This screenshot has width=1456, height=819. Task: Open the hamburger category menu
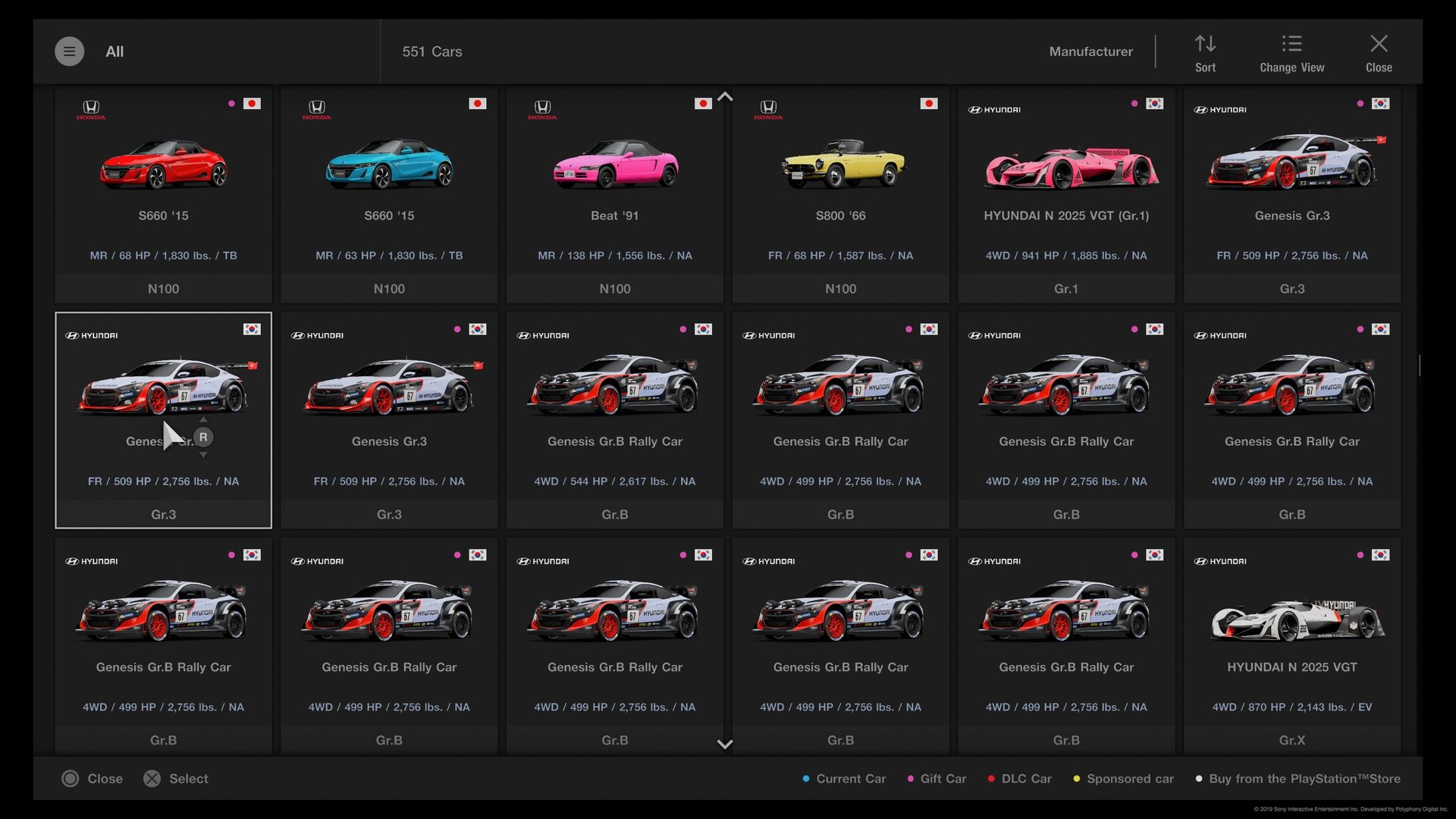coord(69,52)
